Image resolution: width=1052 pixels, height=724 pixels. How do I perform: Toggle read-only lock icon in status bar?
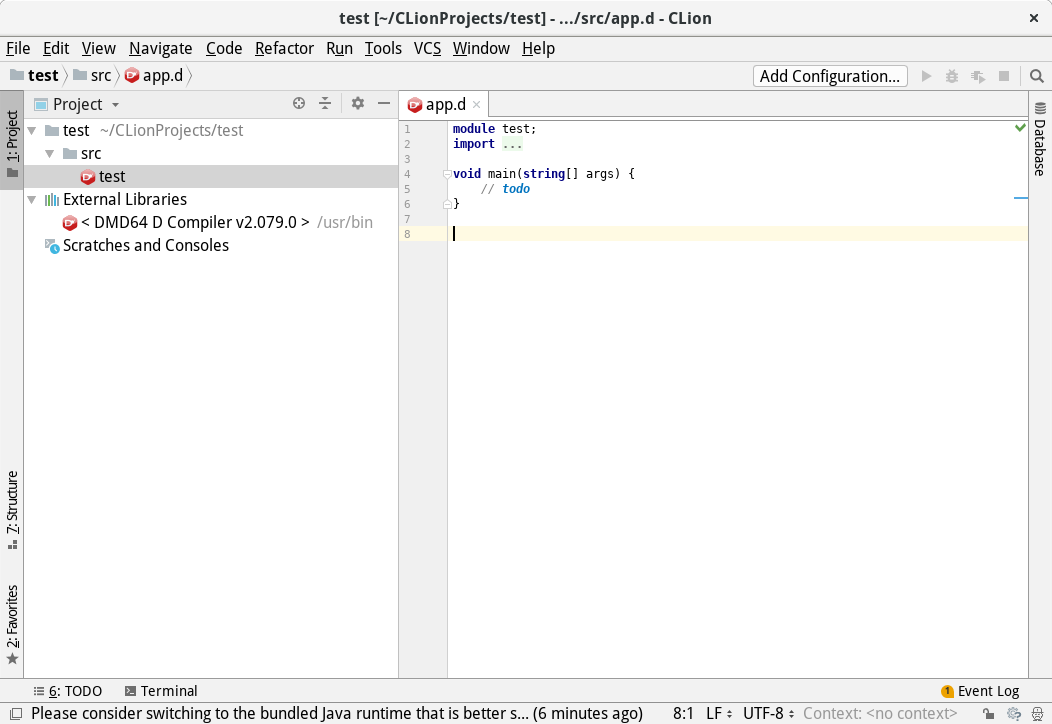coord(988,713)
